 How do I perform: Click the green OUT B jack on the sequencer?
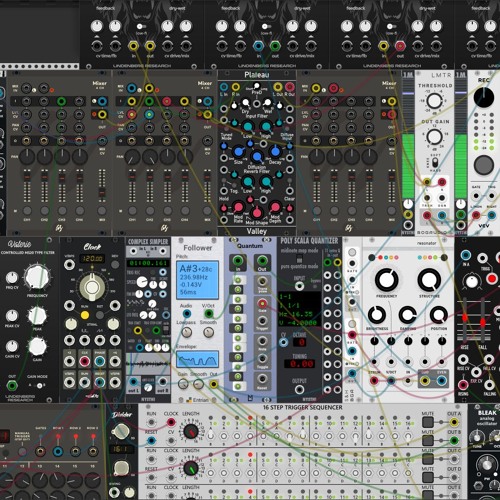coord(454,440)
